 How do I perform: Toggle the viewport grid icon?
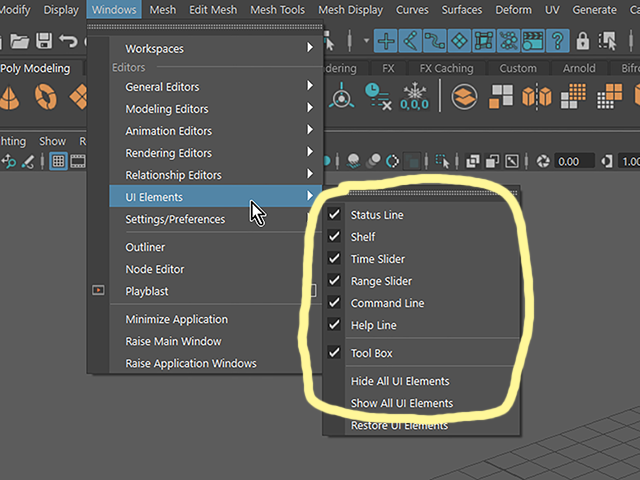coord(58,161)
